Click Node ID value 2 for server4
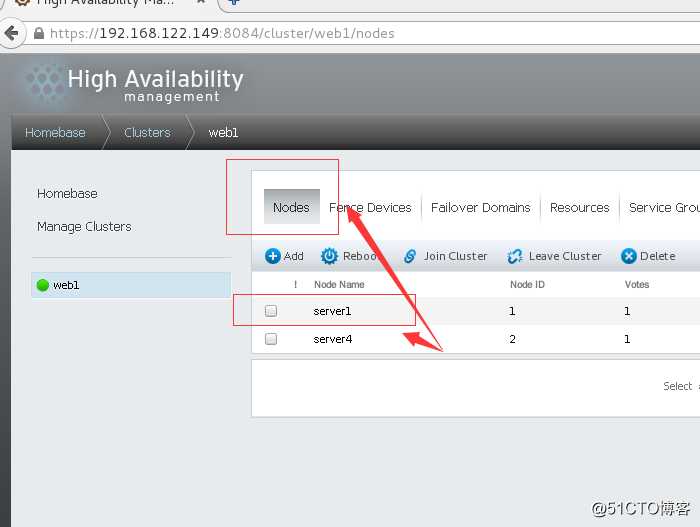The image size is (700, 527). click(x=512, y=339)
